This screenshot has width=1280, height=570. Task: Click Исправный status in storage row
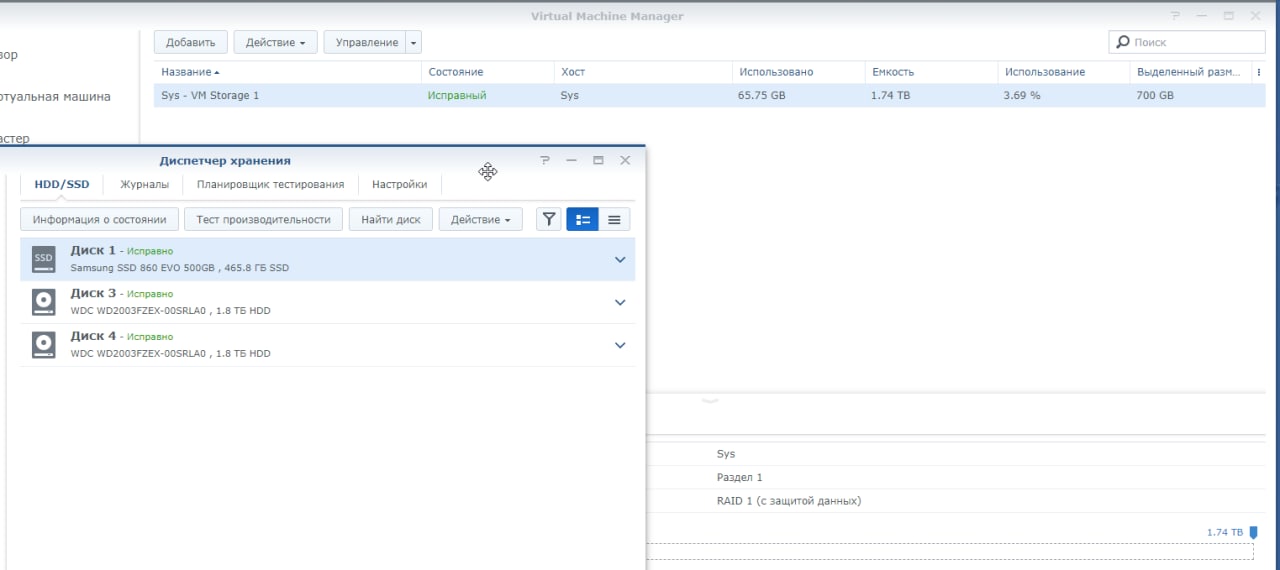(x=457, y=95)
